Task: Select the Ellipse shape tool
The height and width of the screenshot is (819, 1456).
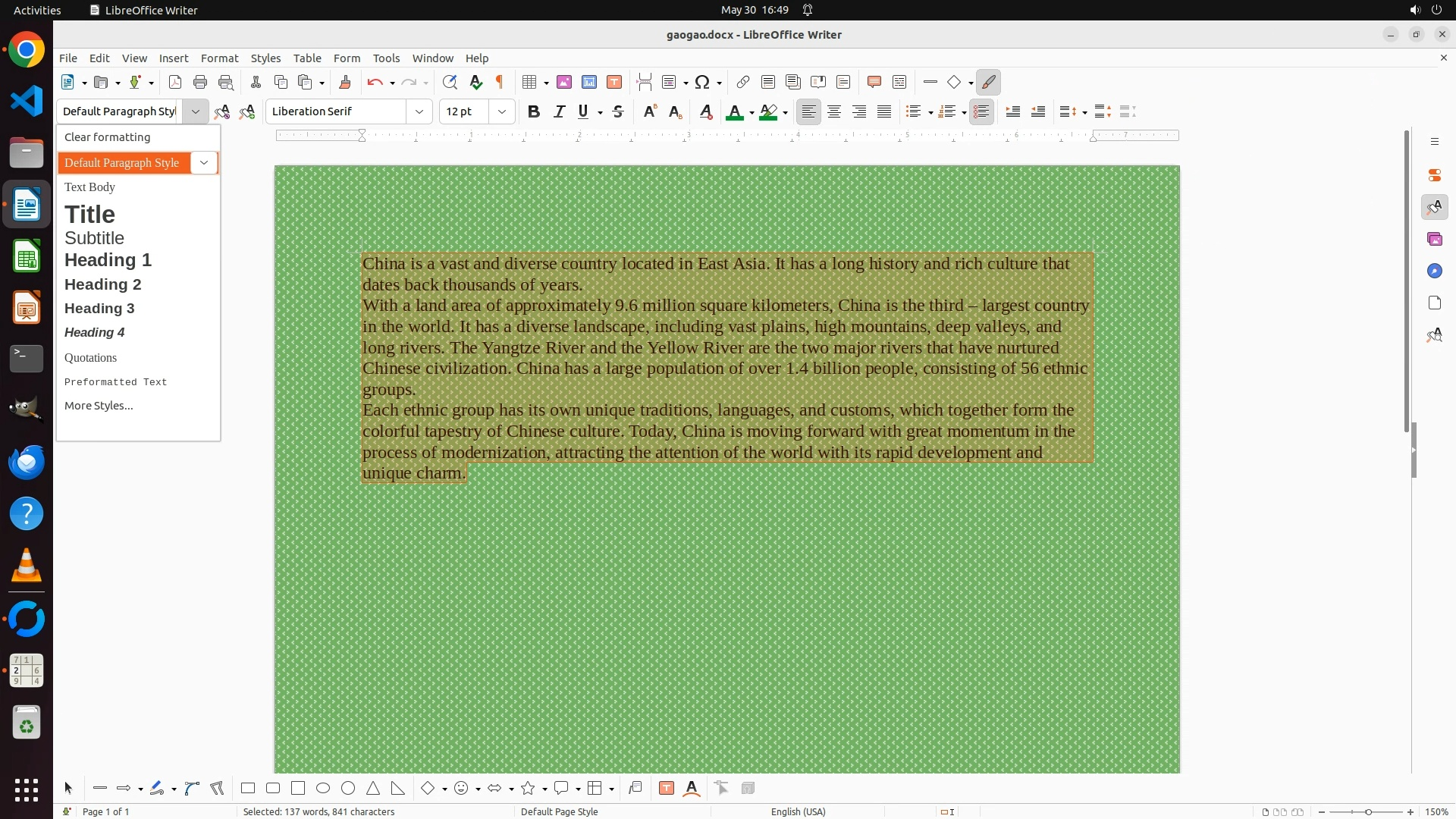Action: pyautogui.click(x=323, y=788)
